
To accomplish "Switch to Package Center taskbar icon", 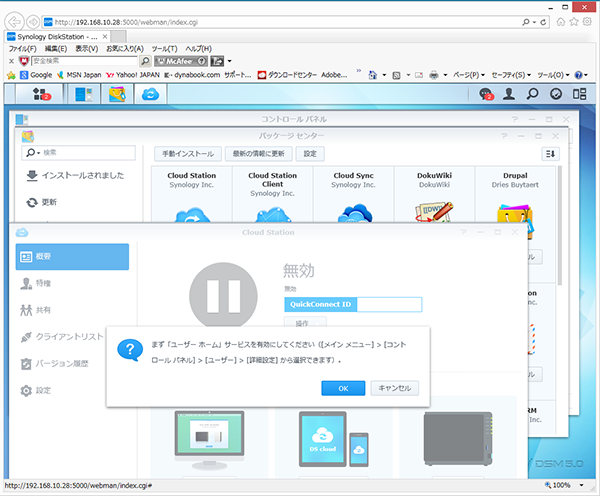I will (x=117, y=94).
